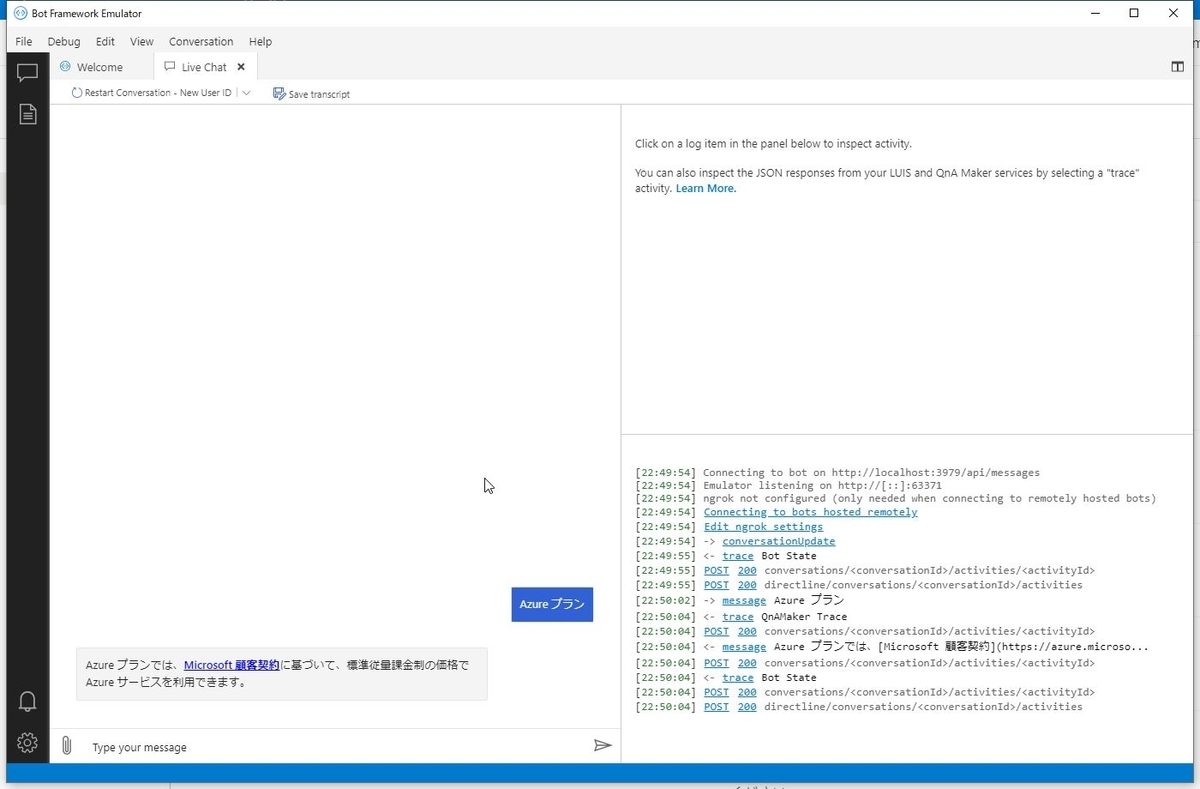Click the Learn More link
1200x789 pixels.
[706, 188]
